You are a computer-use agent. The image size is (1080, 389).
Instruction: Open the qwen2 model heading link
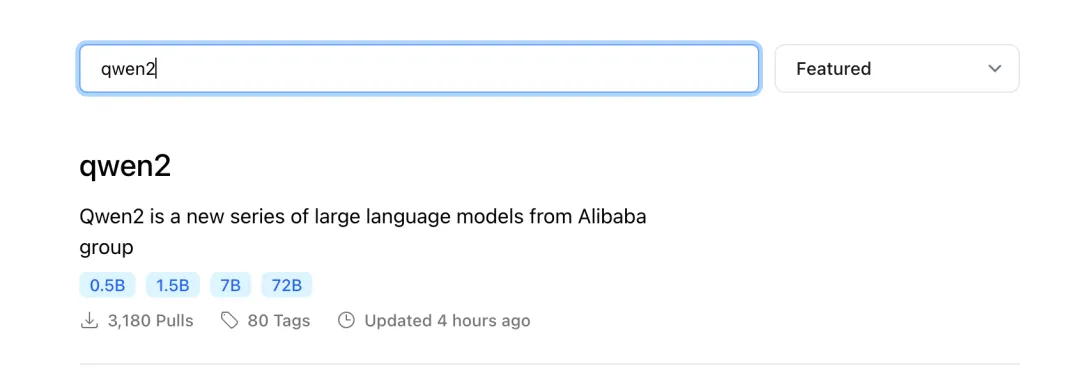(x=125, y=167)
